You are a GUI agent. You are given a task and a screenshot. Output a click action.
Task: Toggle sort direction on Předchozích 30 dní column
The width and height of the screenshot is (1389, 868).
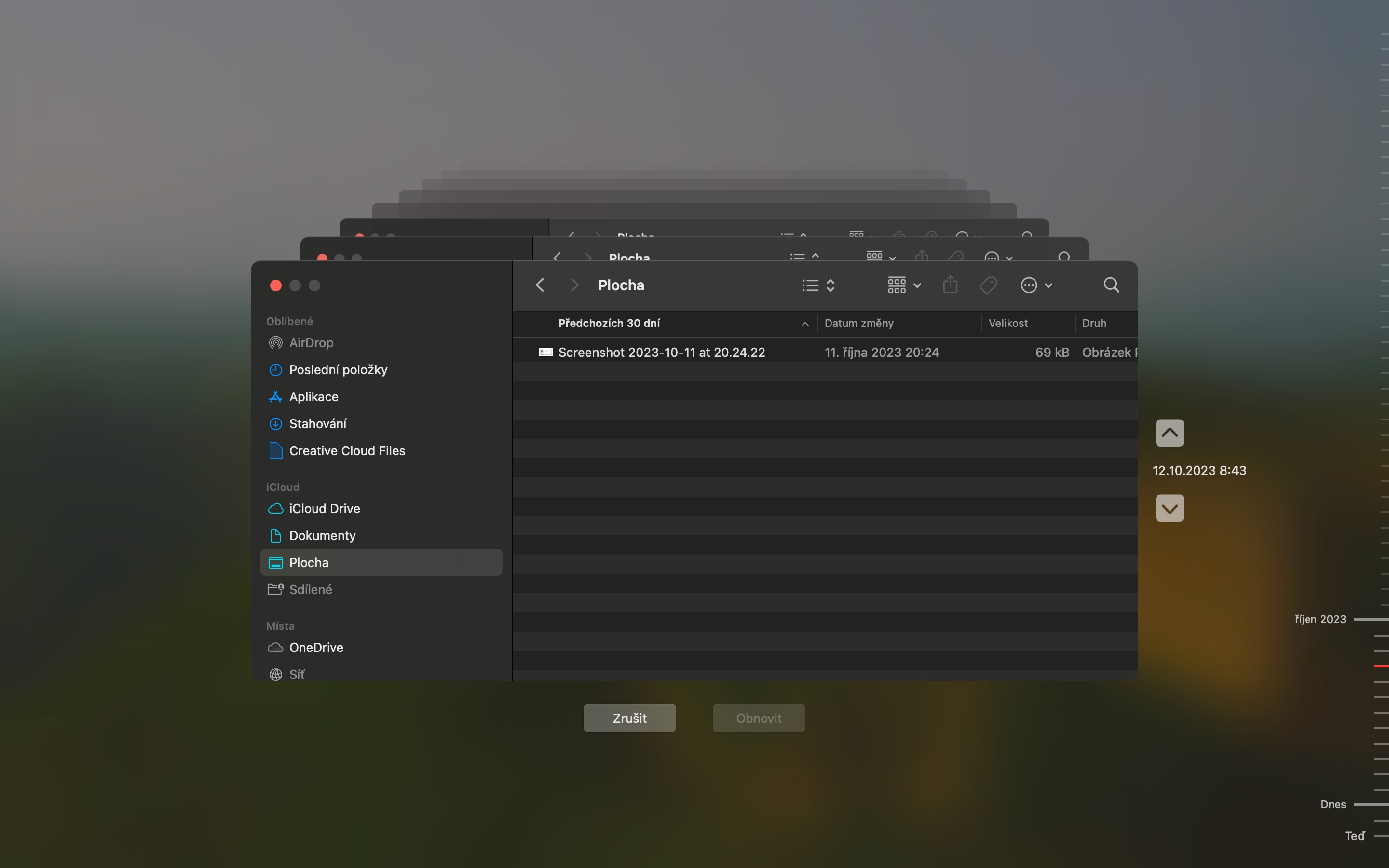(x=804, y=323)
